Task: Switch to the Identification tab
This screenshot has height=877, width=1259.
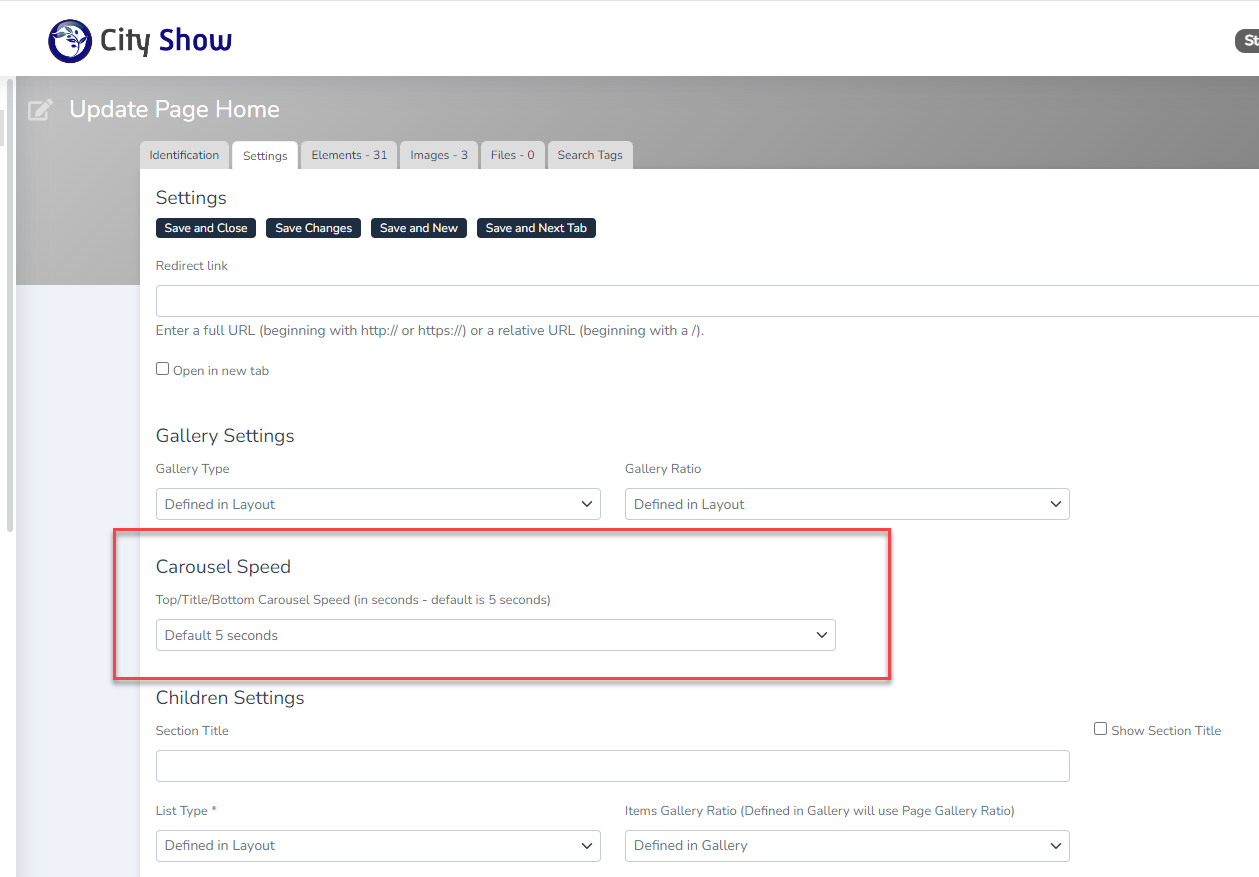Action: pos(184,155)
